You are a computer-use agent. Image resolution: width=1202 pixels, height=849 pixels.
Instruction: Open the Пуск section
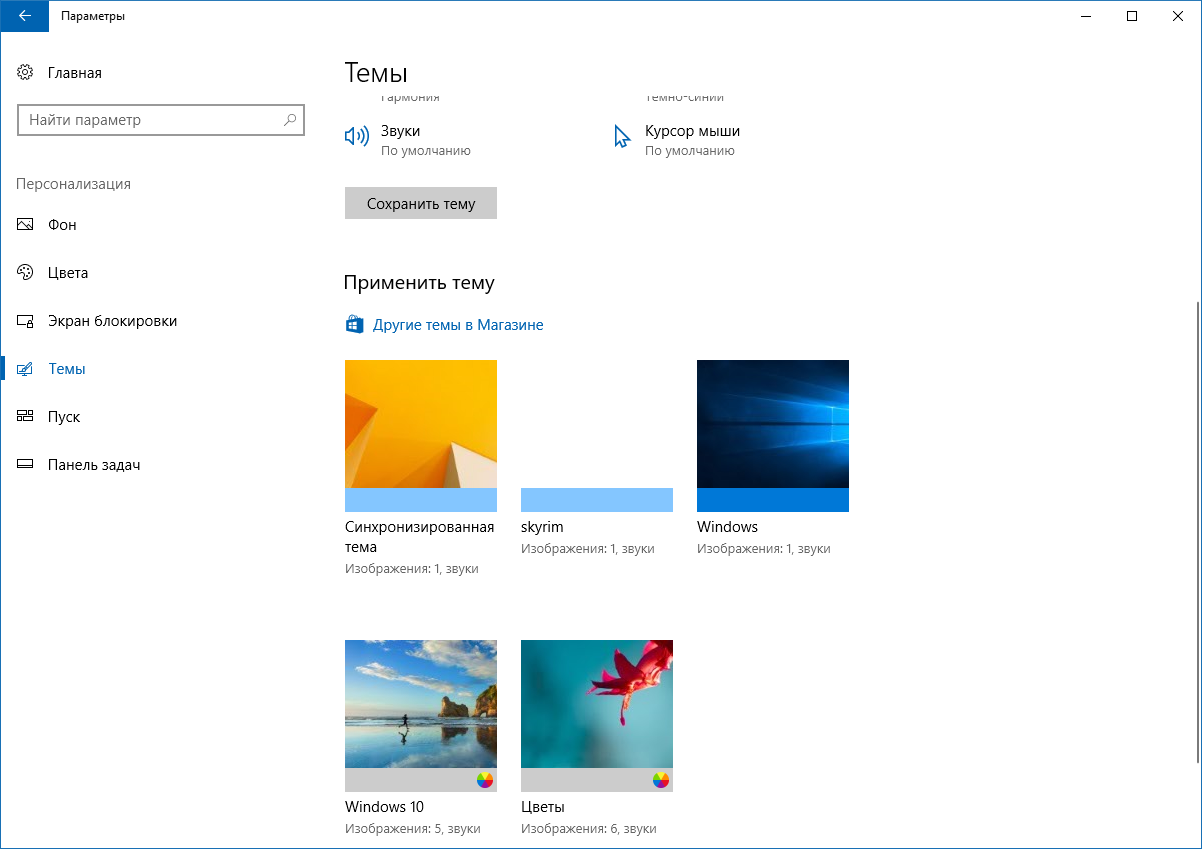(64, 417)
